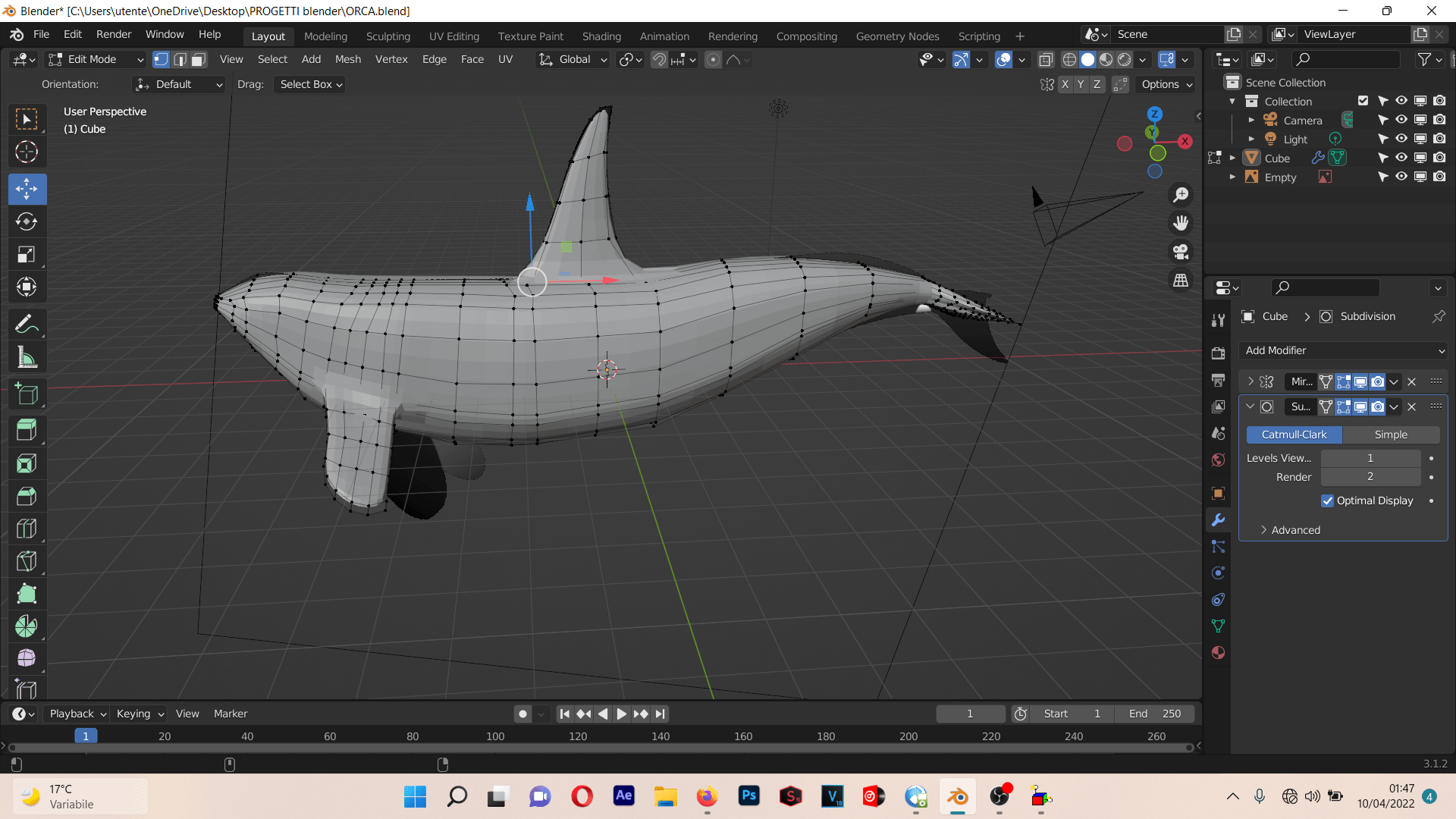The height and width of the screenshot is (819, 1456).
Task: Open the Select Box drag dropdown
Action: 311,84
